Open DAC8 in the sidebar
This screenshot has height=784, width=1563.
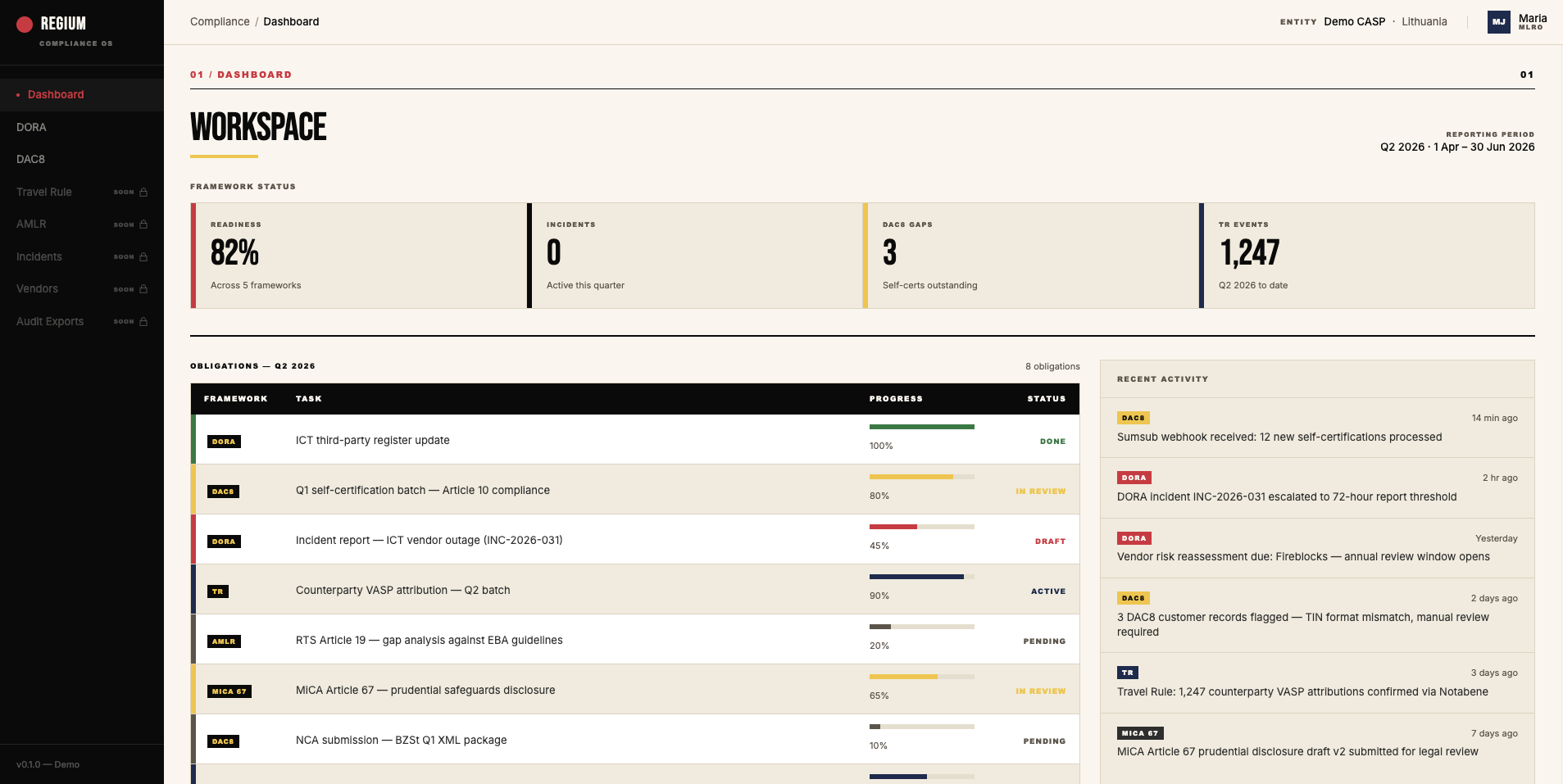click(x=82, y=159)
